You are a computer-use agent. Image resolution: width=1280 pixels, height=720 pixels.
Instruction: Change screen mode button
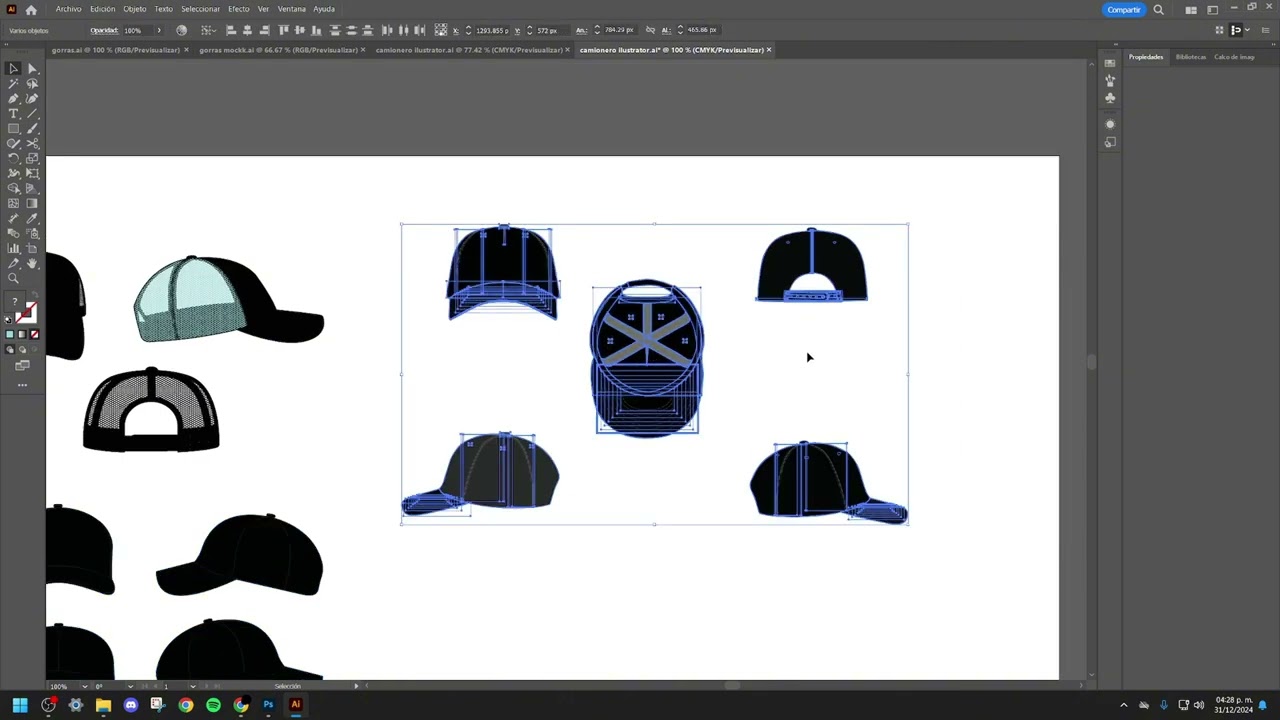22,366
